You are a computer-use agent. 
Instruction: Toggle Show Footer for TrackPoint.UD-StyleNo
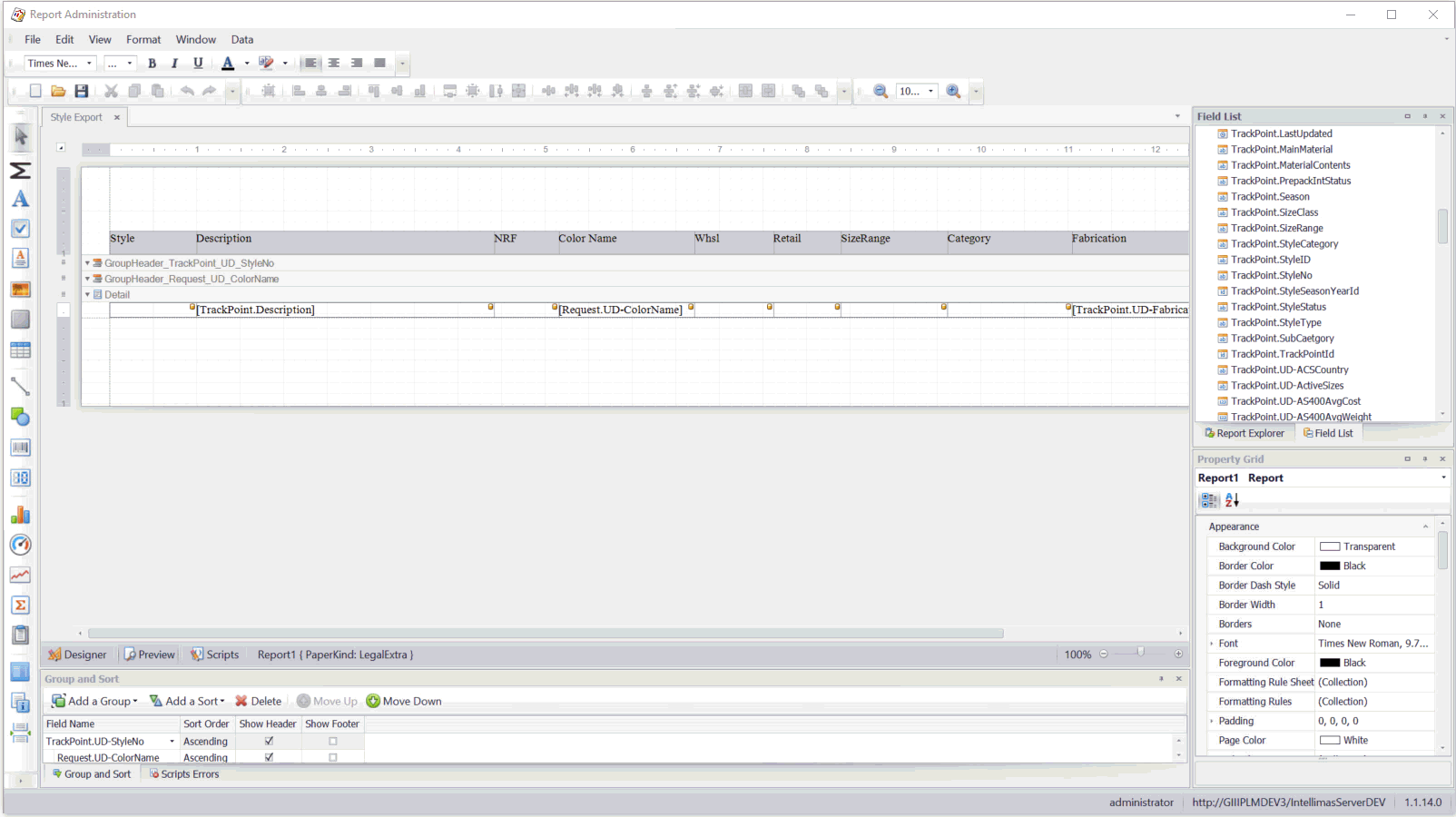point(333,741)
